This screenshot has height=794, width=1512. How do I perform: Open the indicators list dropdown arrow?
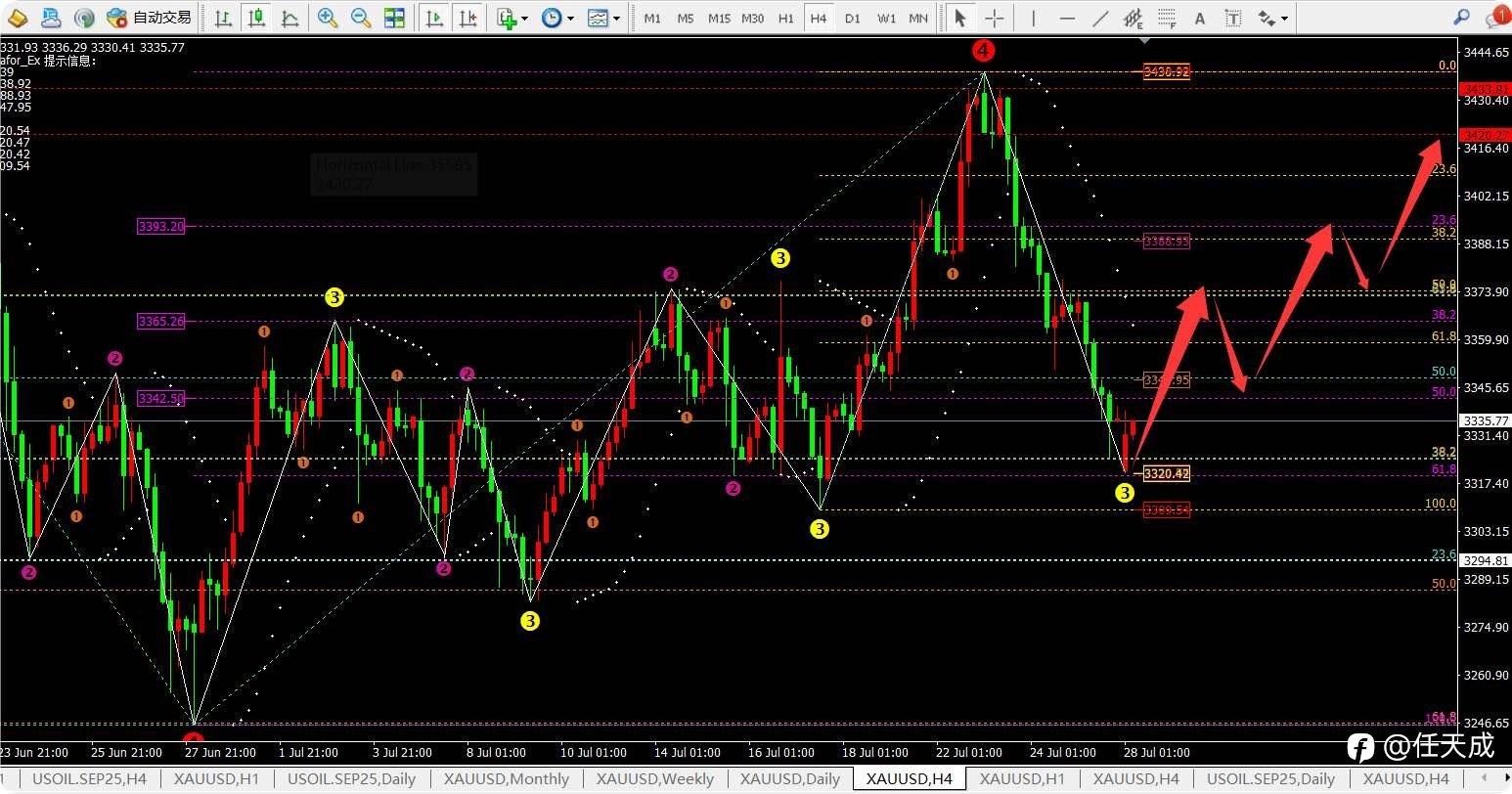click(x=525, y=19)
